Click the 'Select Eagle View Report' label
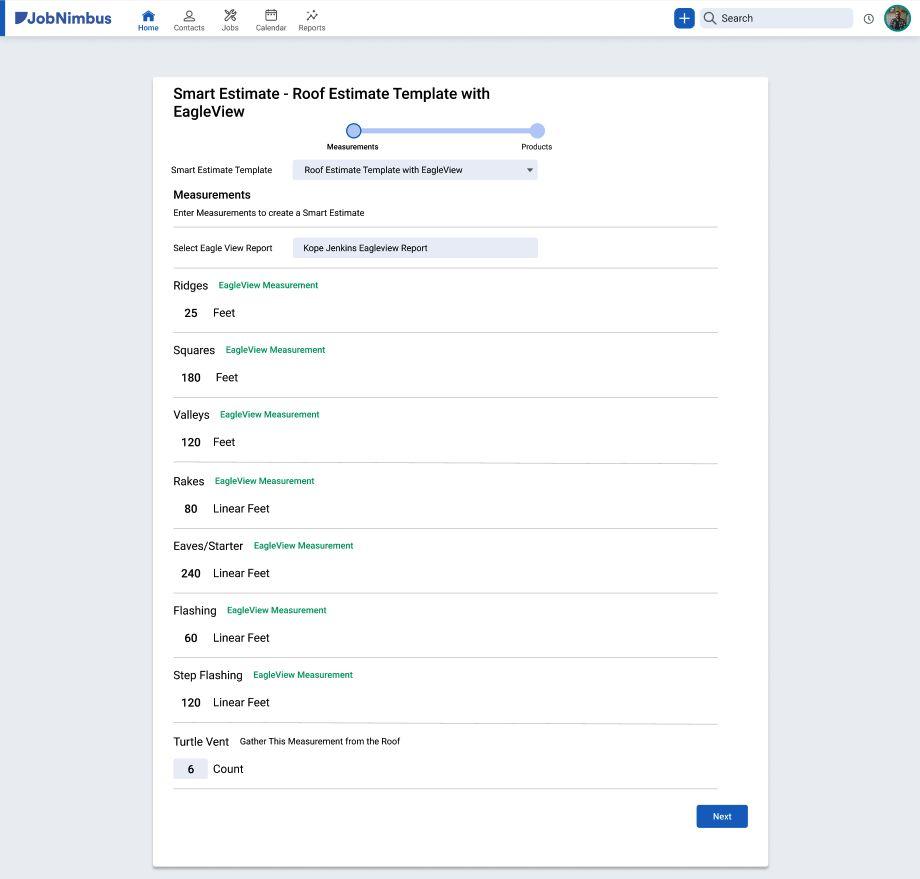Screen dimensions: 920x879 tap(222, 248)
